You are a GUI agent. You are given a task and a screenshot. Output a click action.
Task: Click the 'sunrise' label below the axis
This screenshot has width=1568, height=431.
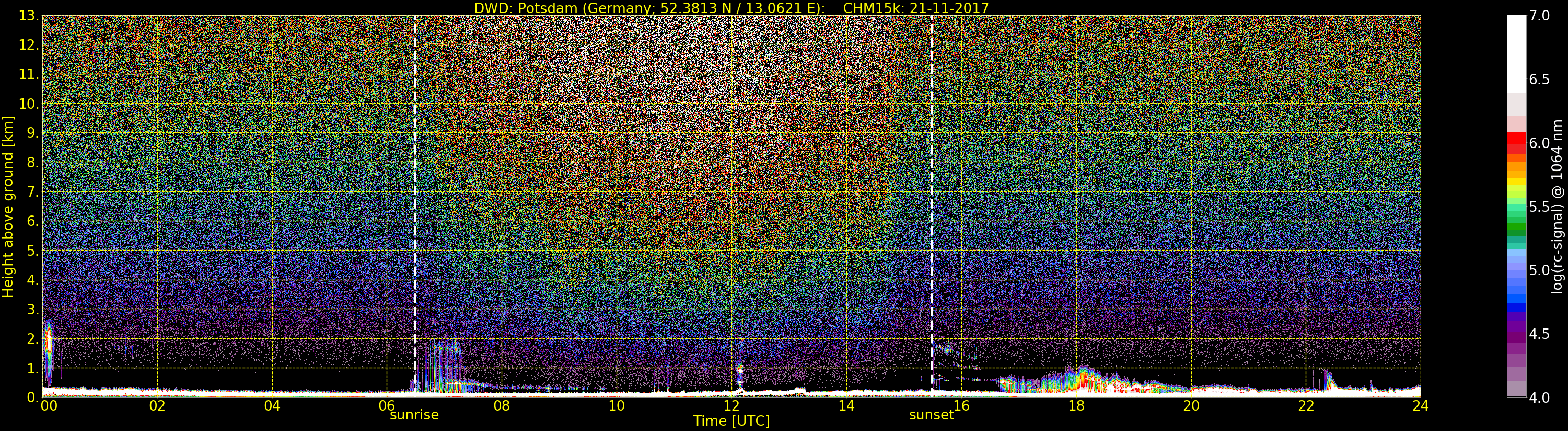(414, 415)
